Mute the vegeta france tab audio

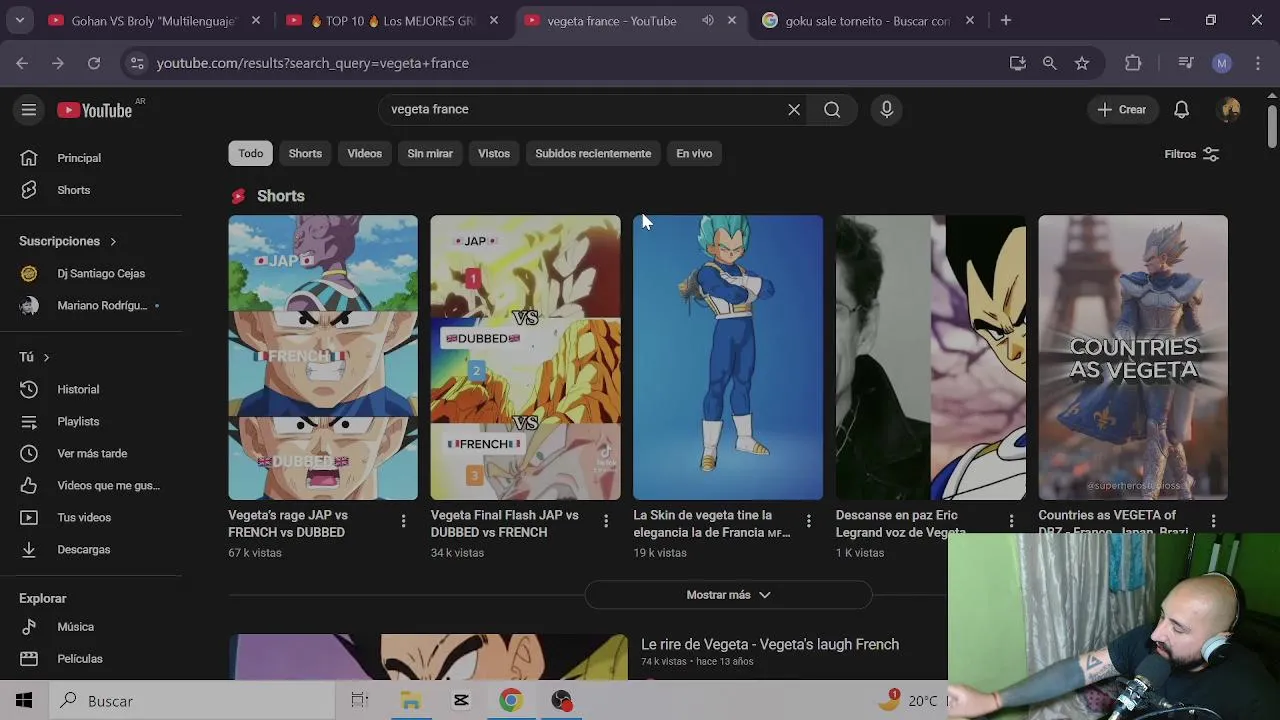point(708,20)
